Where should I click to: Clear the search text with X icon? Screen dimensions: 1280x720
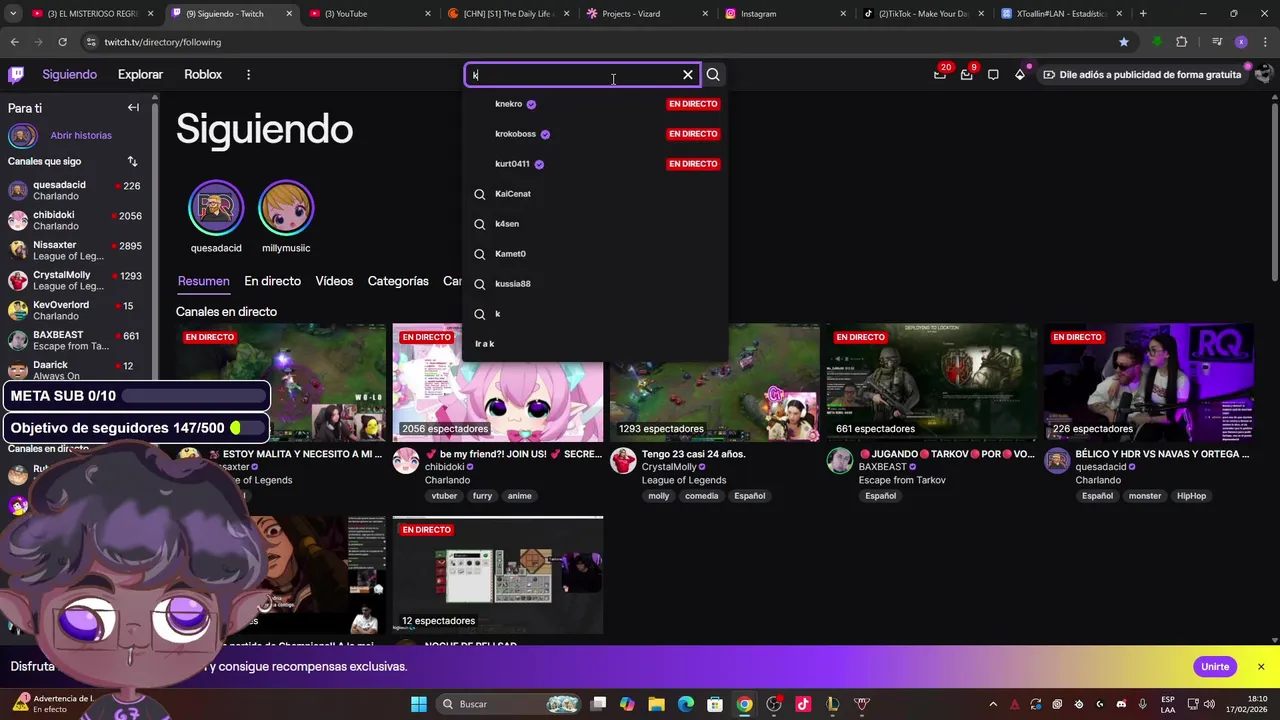[x=688, y=75]
